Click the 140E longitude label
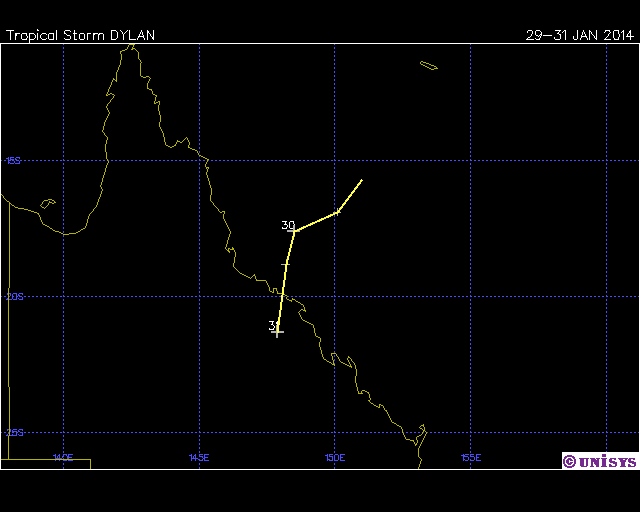Image resolution: width=640 pixels, height=512 pixels. pyautogui.click(x=63, y=457)
